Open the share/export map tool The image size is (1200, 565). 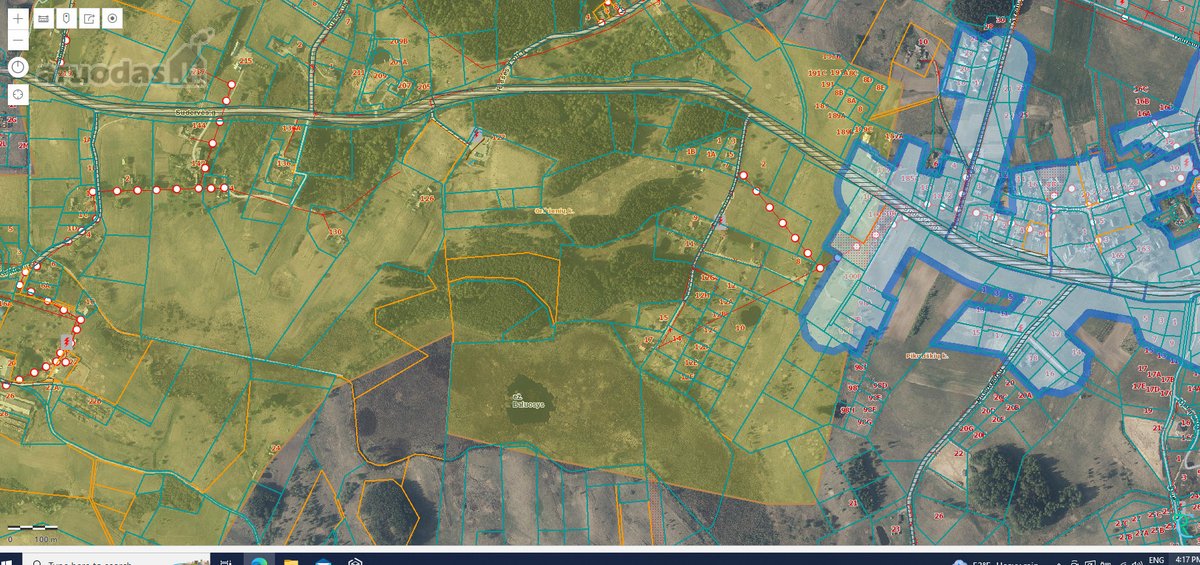[x=89, y=18]
